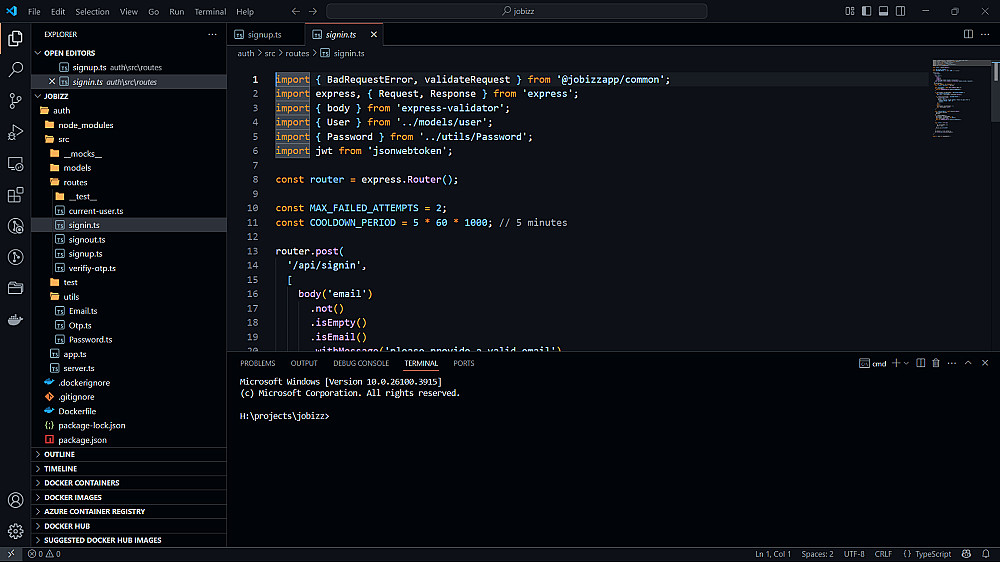The image size is (1000, 562).
Task: Open Source Control view in activity bar
Action: pyautogui.click(x=15, y=101)
